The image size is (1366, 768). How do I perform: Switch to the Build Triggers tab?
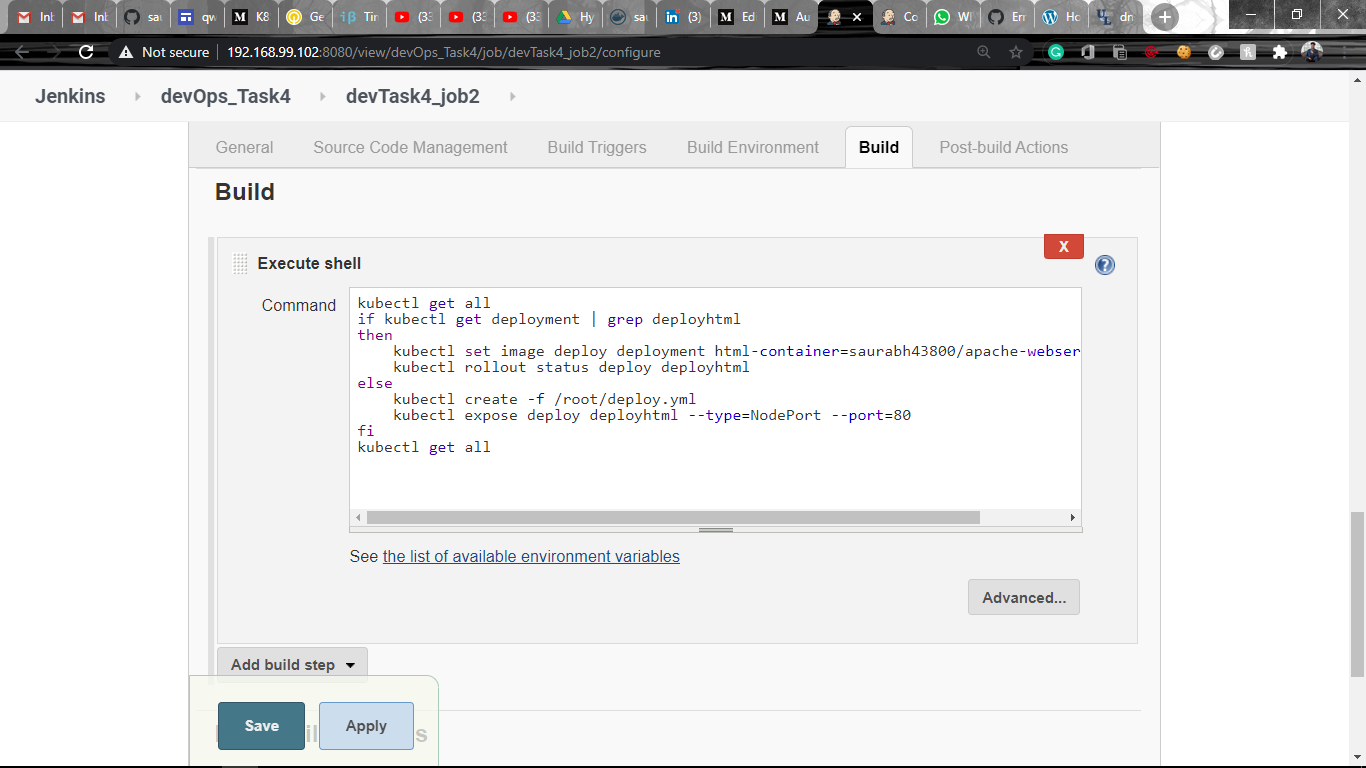click(596, 147)
